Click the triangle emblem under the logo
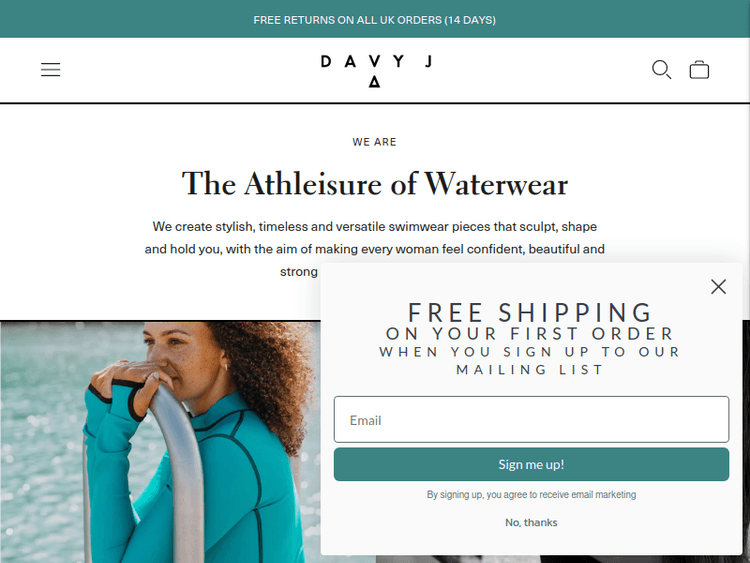The width and height of the screenshot is (750, 563). pos(375,82)
